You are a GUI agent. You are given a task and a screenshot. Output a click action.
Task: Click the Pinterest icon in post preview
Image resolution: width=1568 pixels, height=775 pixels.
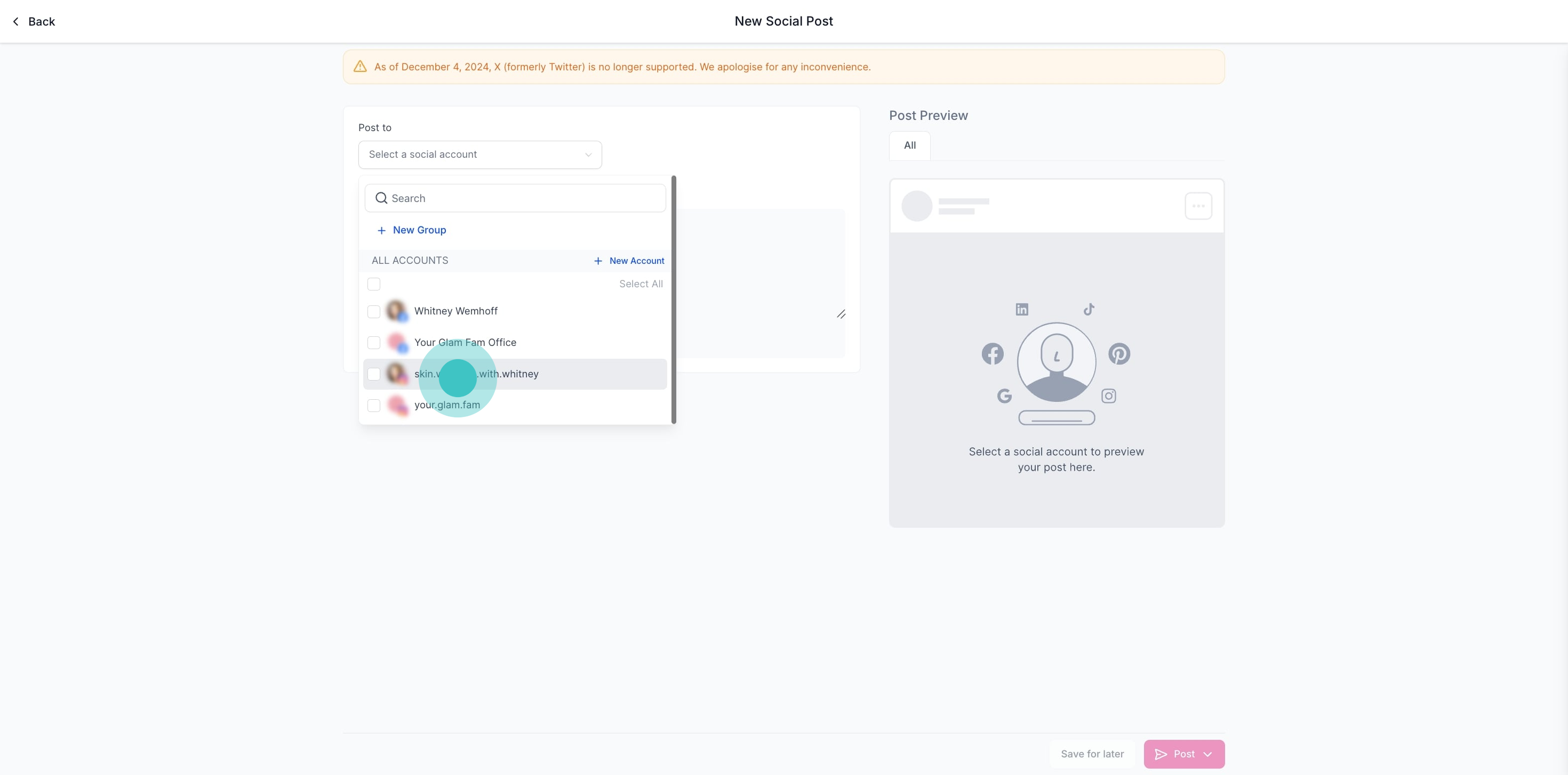[x=1119, y=354]
